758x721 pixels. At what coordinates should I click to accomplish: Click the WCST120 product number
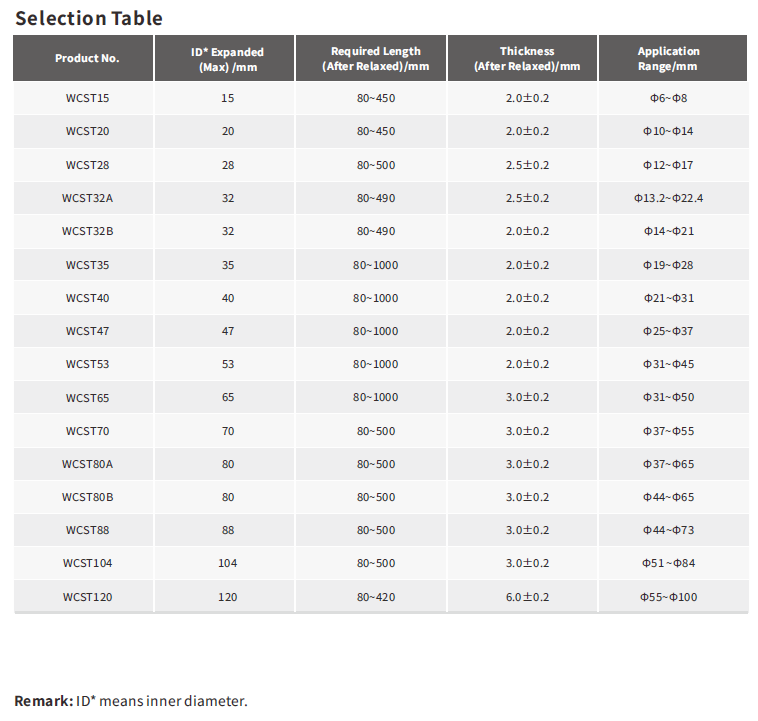point(87,597)
